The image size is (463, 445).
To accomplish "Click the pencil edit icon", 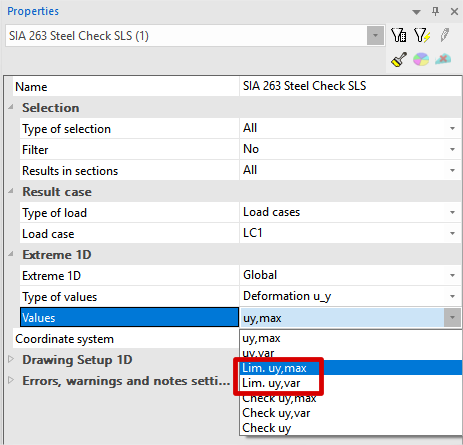I will pyautogui.click(x=445, y=35).
